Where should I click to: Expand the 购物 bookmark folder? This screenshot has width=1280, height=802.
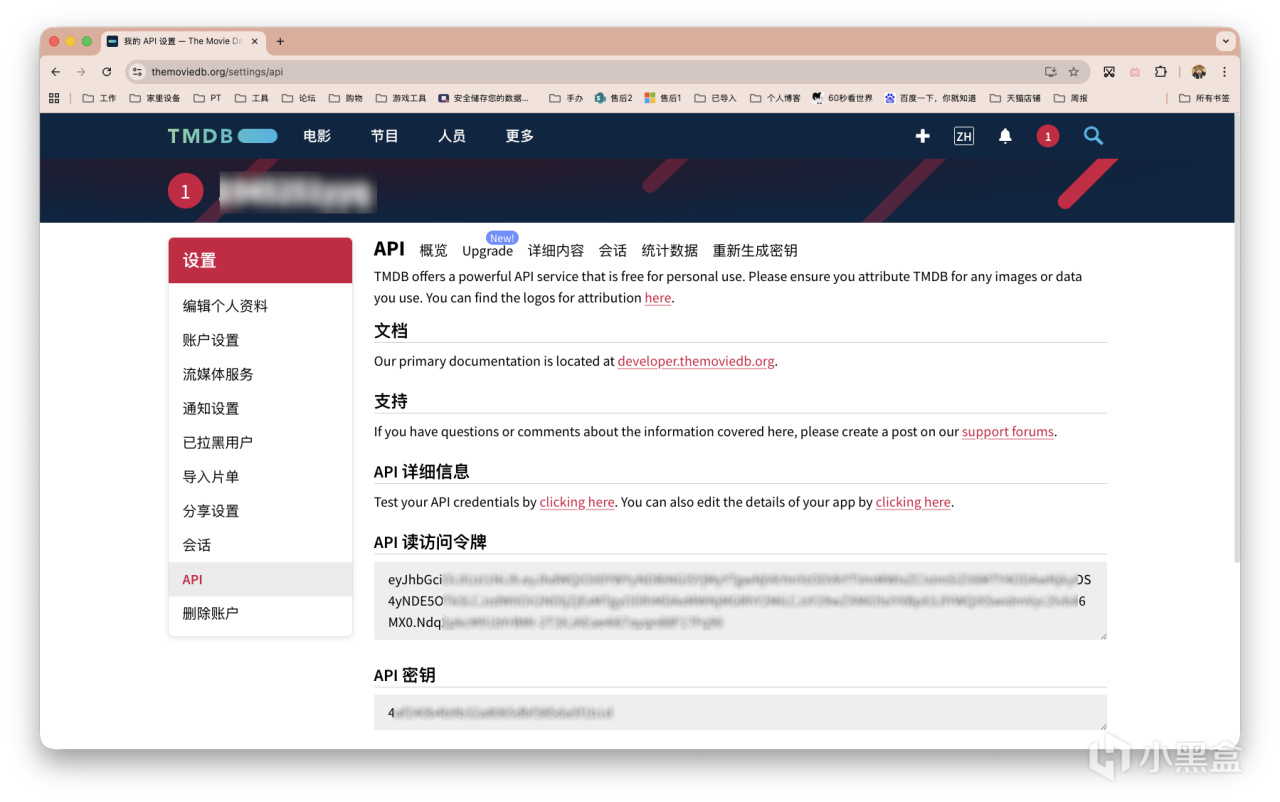pos(346,98)
